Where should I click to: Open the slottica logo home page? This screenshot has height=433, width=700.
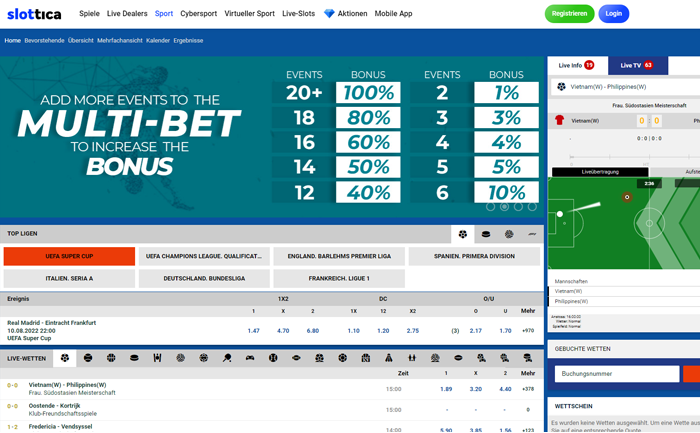point(34,14)
